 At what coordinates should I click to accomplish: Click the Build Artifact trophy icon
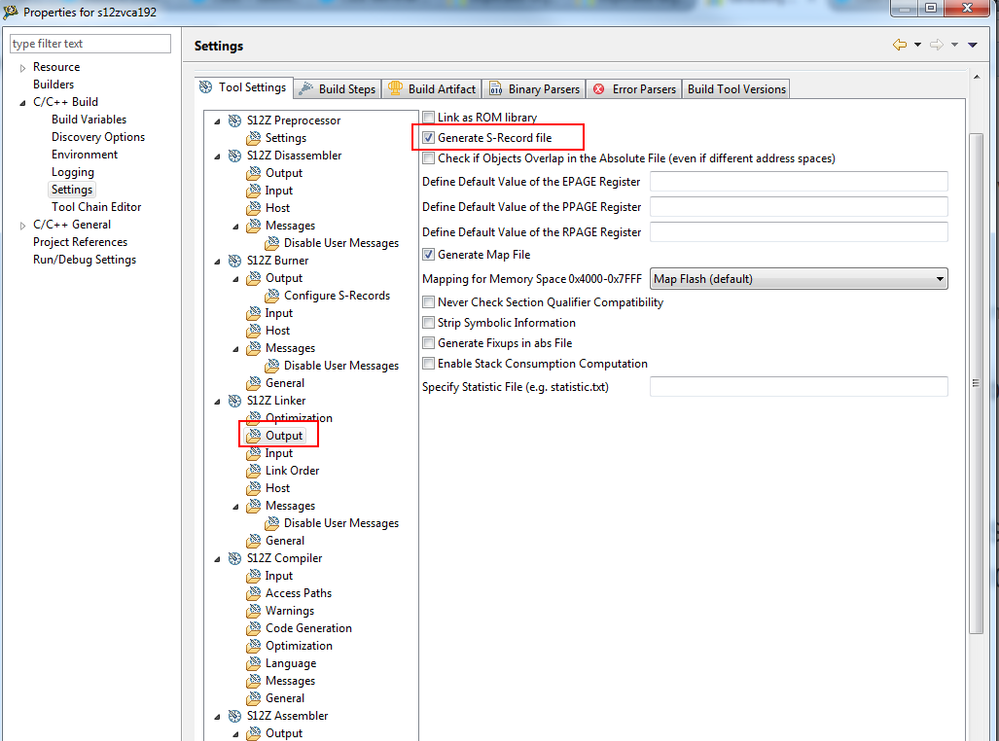tap(395, 89)
